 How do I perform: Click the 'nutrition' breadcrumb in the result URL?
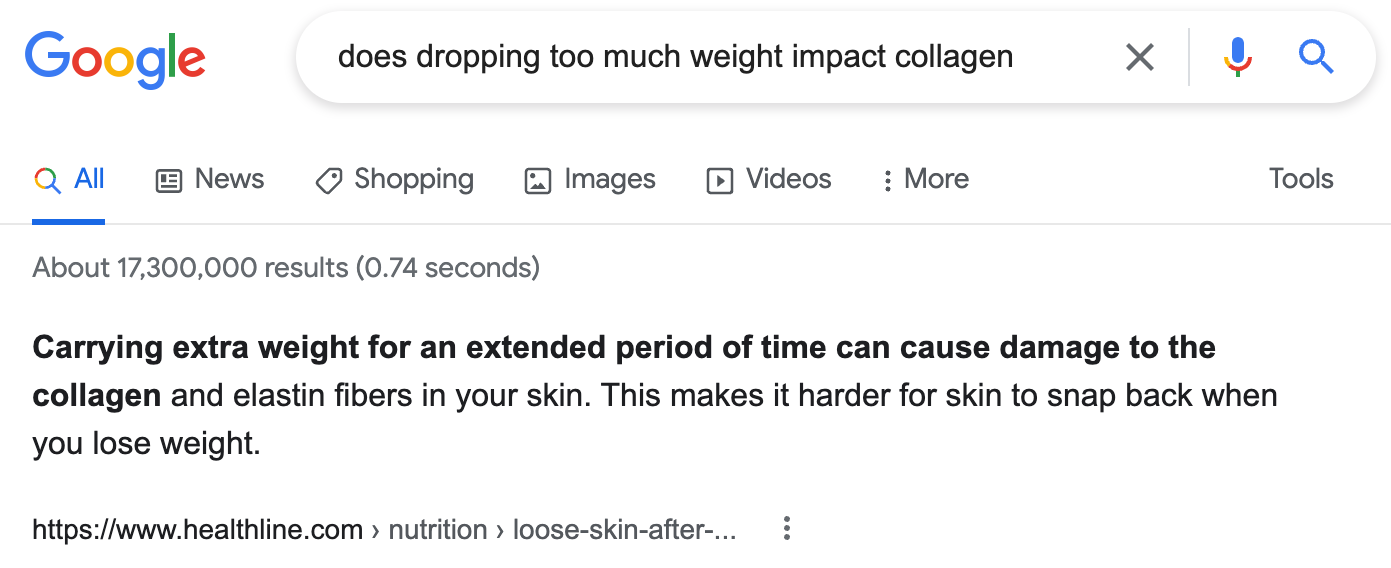tap(438, 529)
